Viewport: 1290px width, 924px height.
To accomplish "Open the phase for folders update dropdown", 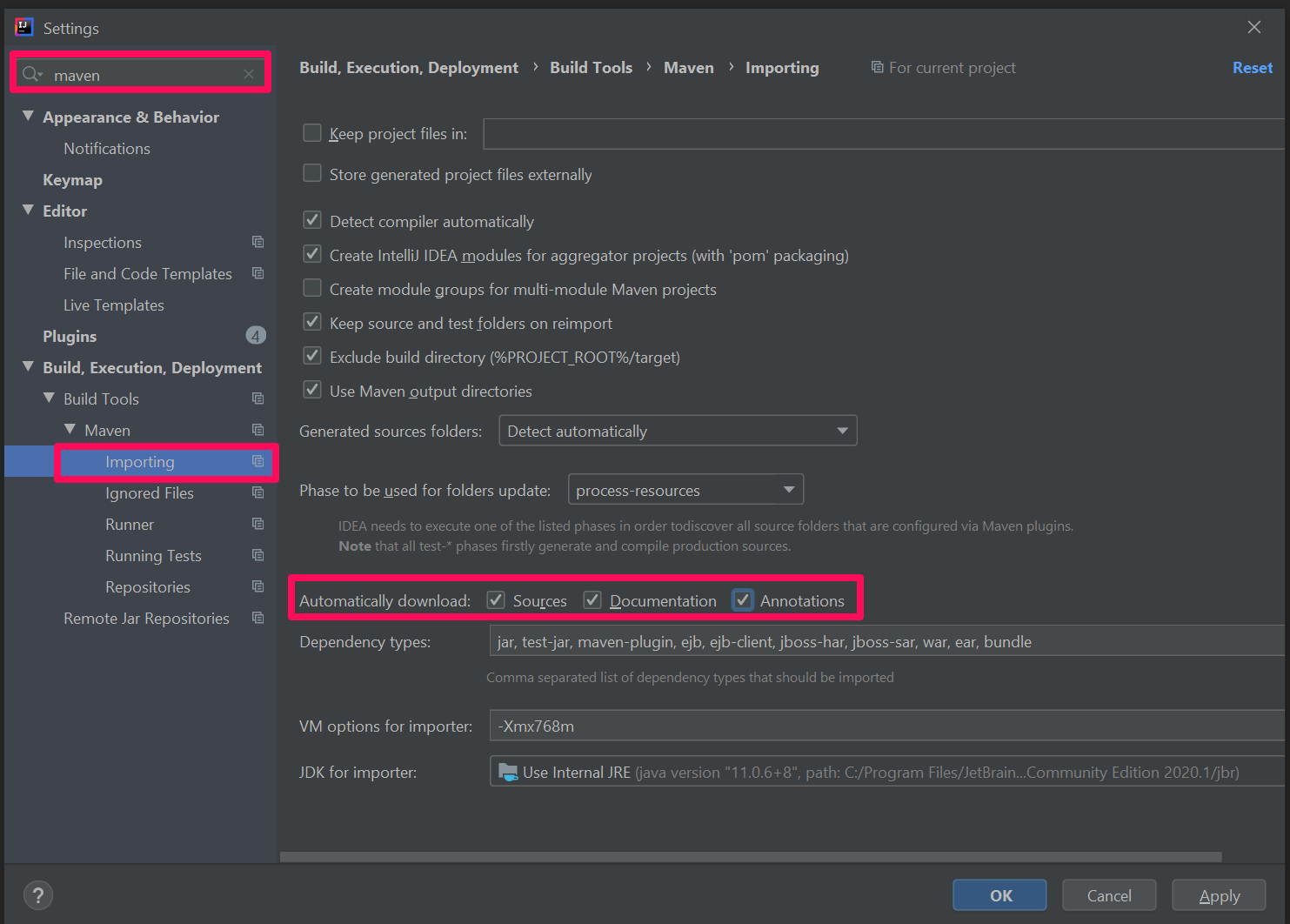I will 685,490.
